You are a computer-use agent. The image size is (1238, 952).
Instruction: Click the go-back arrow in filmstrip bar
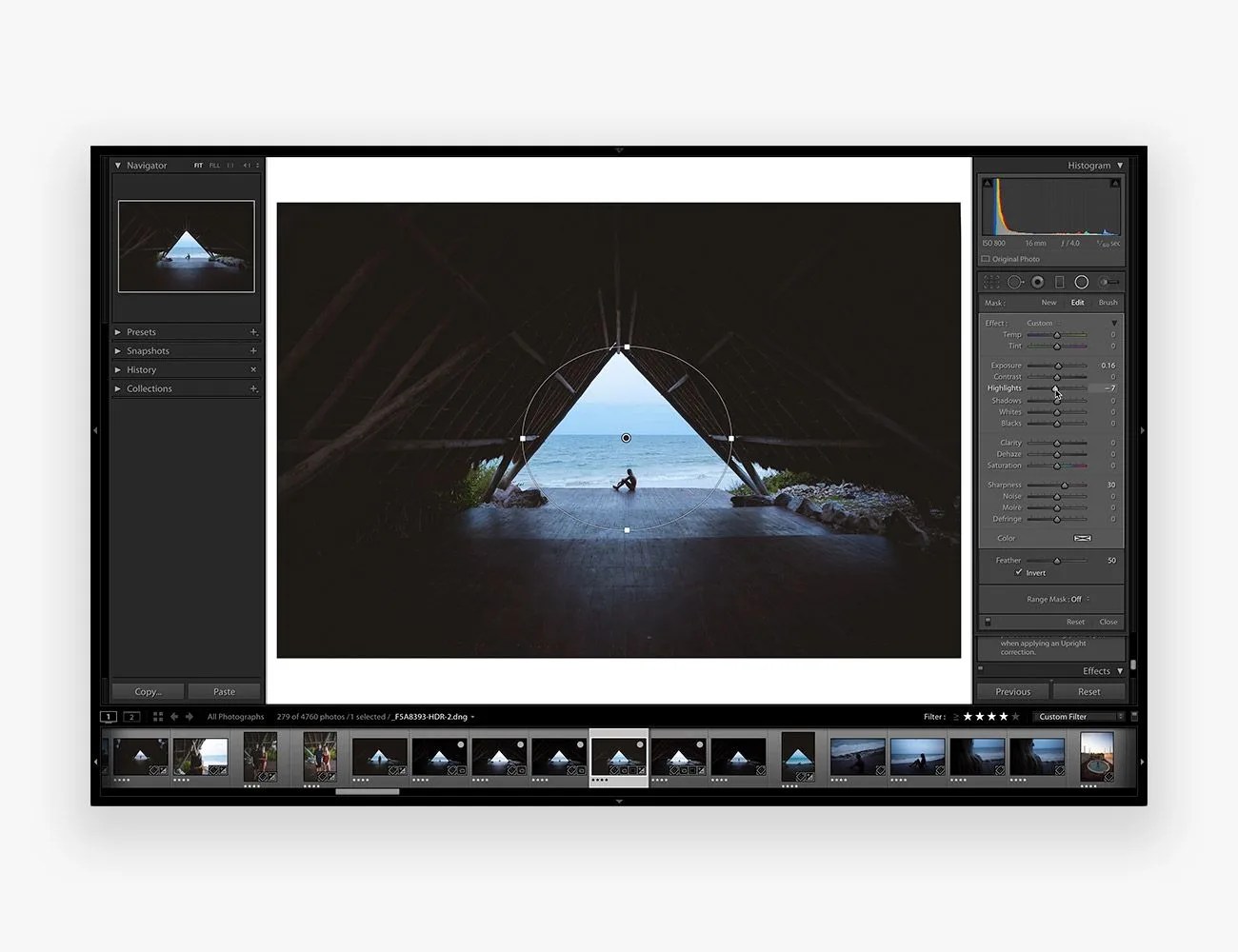(x=174, y=717)
